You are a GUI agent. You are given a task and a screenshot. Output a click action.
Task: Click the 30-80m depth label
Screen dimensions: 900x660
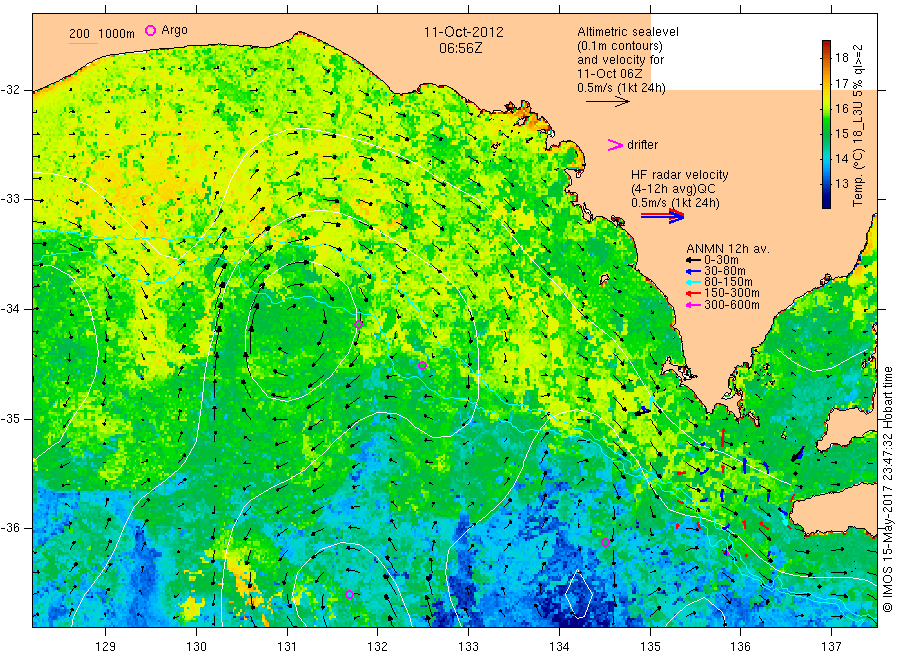725,271
